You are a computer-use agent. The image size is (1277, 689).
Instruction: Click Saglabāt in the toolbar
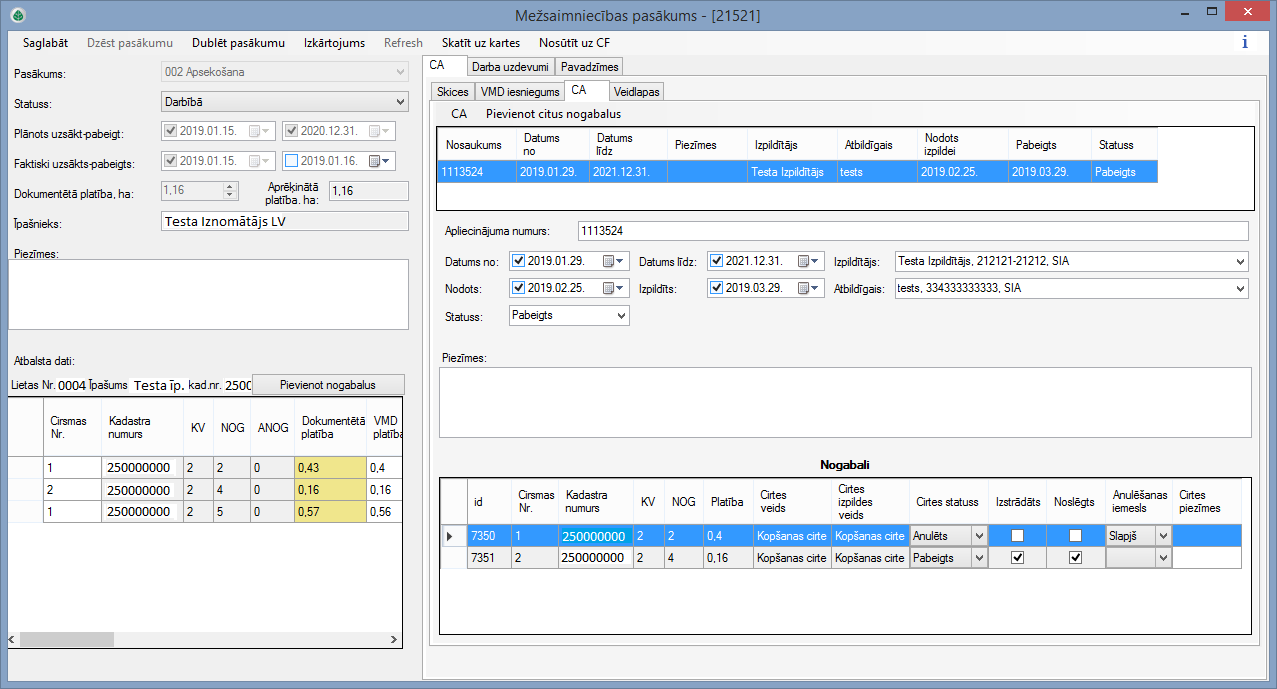45,43
